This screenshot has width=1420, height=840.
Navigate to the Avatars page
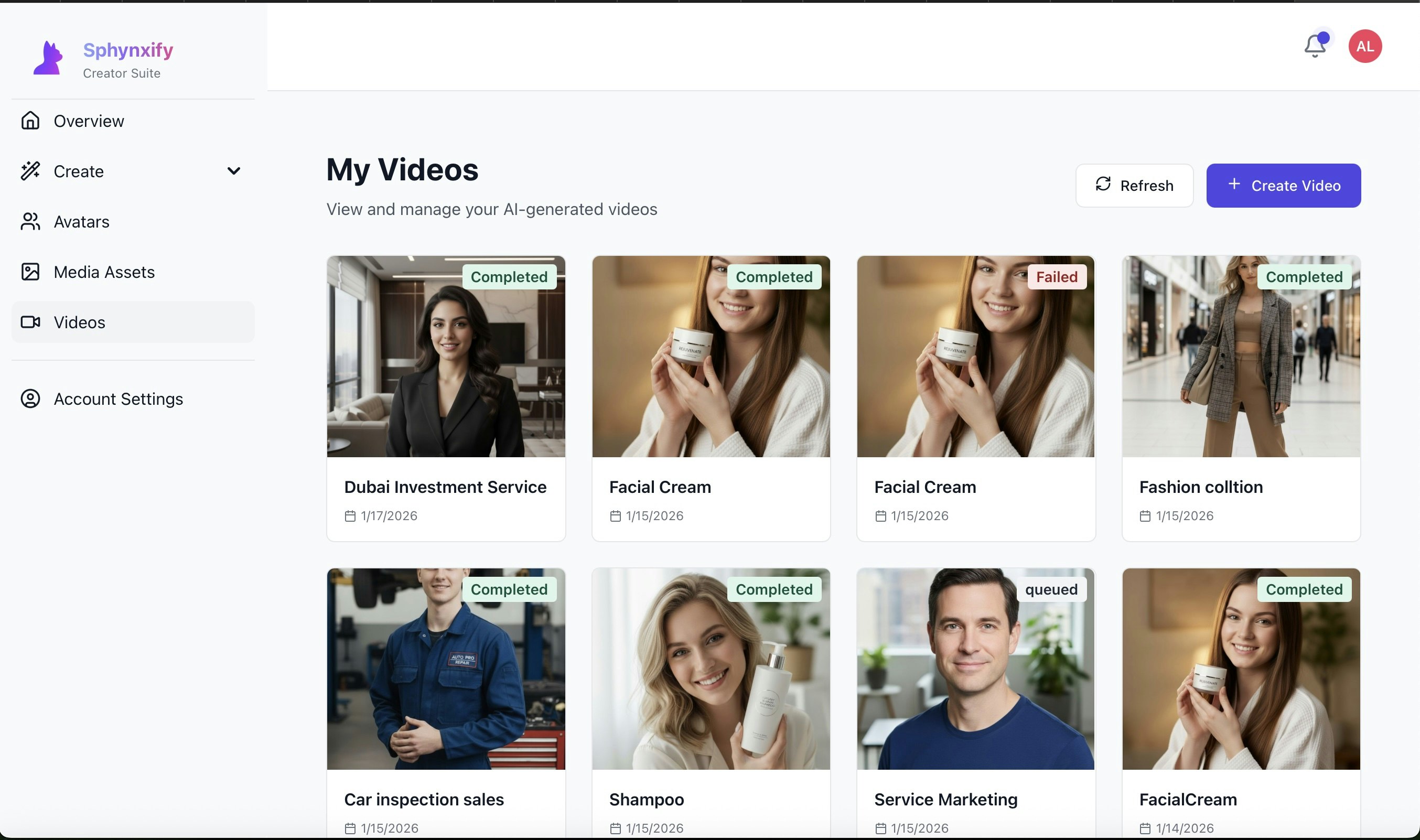(x=81, y=221)
